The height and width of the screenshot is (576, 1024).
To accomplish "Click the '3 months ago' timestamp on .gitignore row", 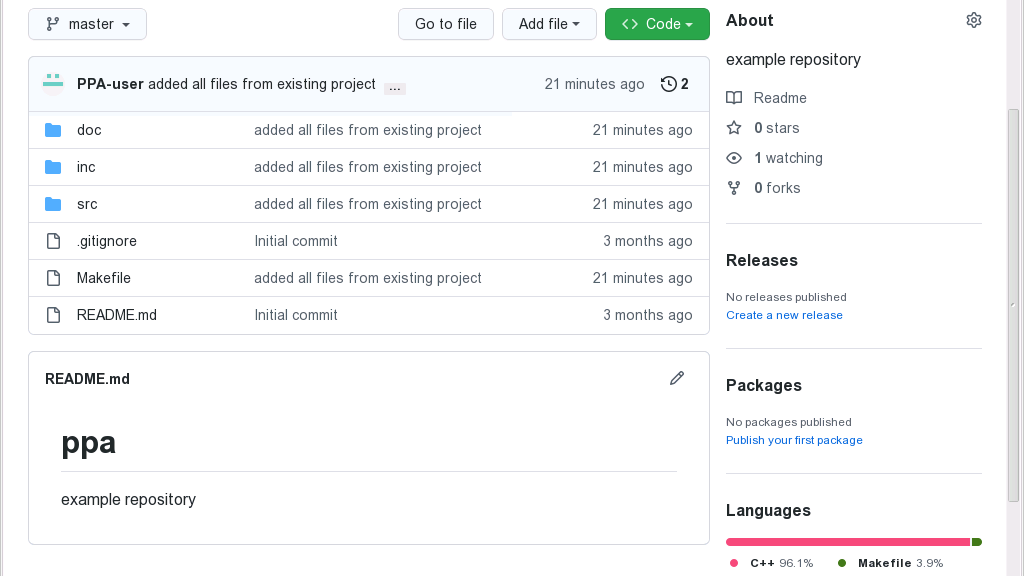I will coord(647,241).
